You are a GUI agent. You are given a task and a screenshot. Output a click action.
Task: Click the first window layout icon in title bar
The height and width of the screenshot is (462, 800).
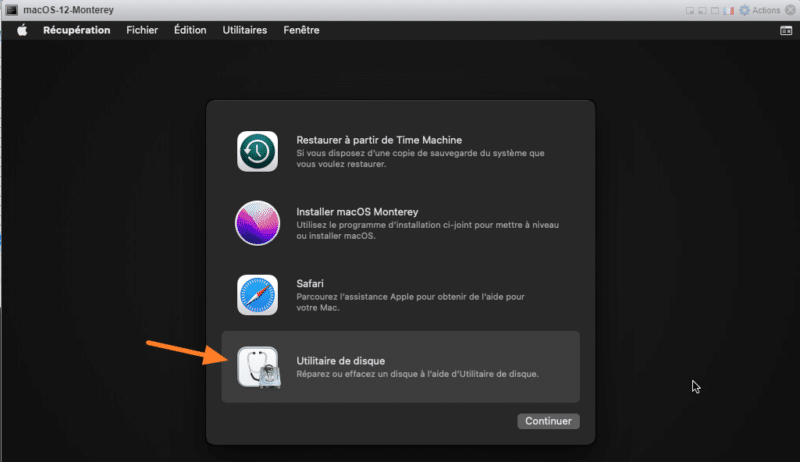coord(690,10)
